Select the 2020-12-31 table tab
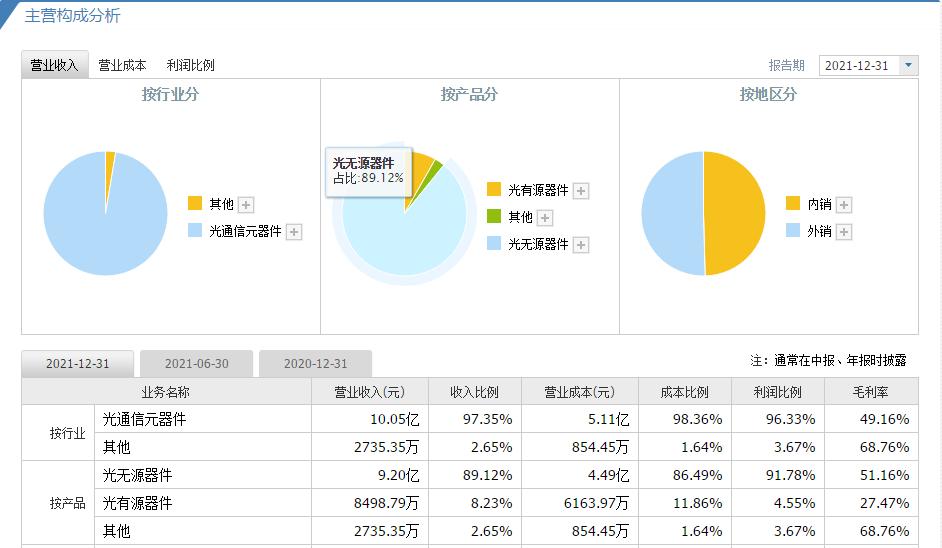Image resolution: width=942 pixels, height=548 pixels. pos(315,364)
